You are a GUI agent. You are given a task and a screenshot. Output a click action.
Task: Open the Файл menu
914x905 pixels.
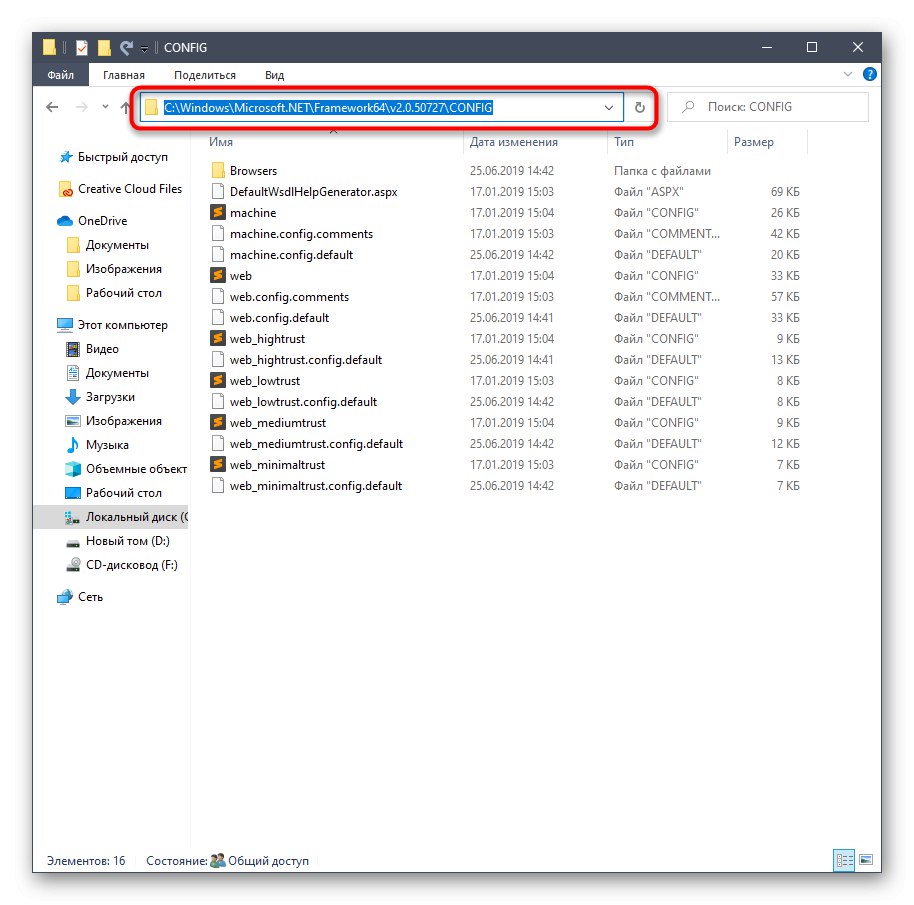coord(61,75)
